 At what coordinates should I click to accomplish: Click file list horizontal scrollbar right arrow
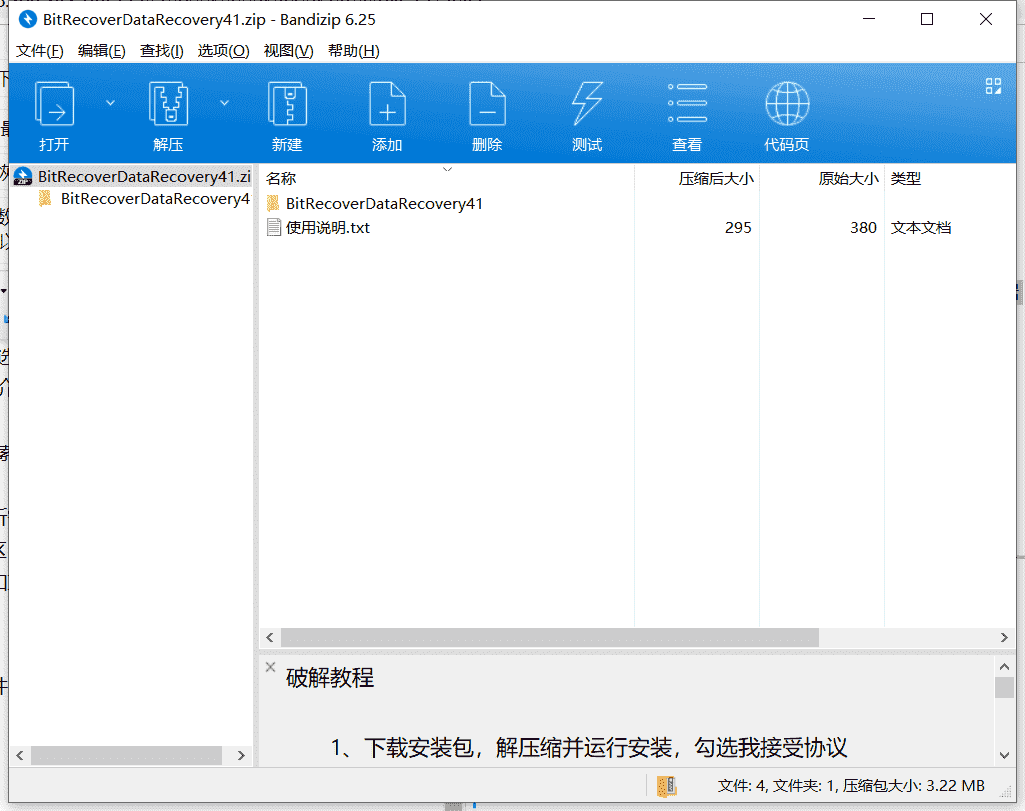(x=1004, y=637)
